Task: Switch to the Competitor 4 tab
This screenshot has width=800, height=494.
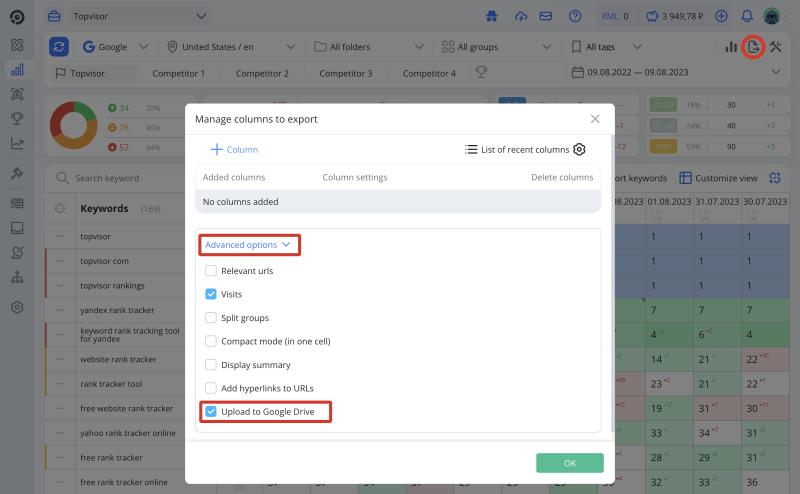Action: click(x=429, y=73)
